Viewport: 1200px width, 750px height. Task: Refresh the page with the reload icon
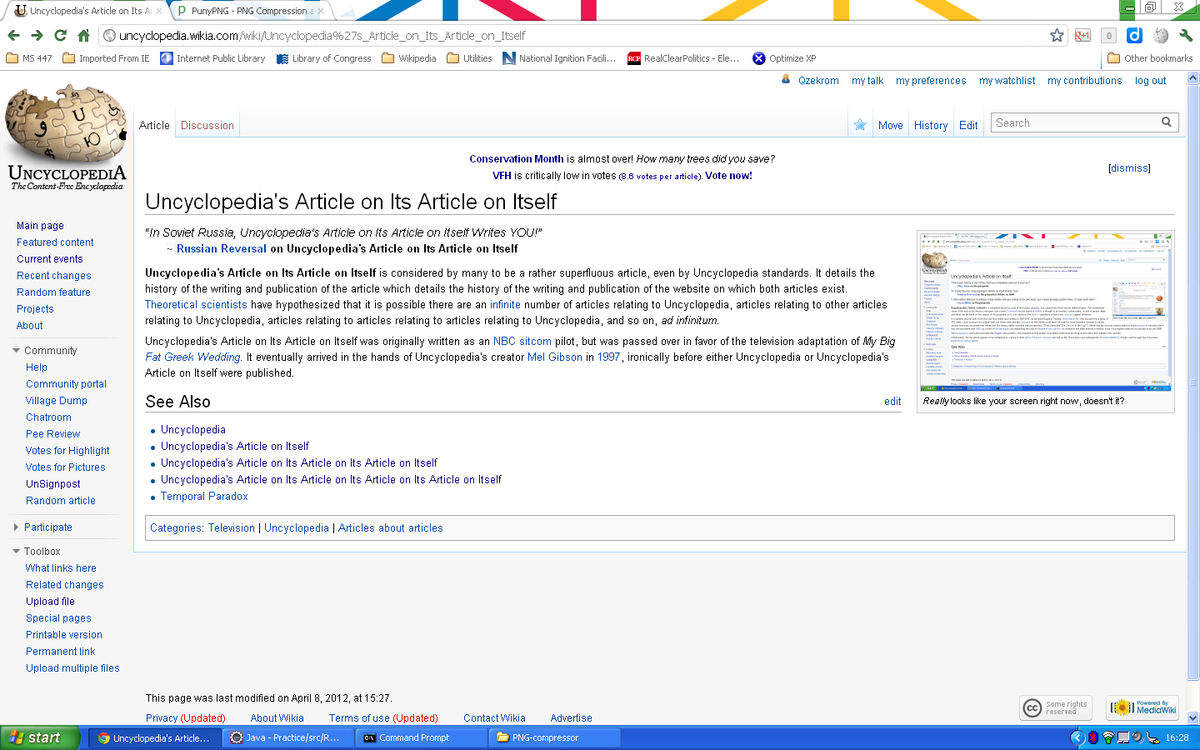(61, 33)
